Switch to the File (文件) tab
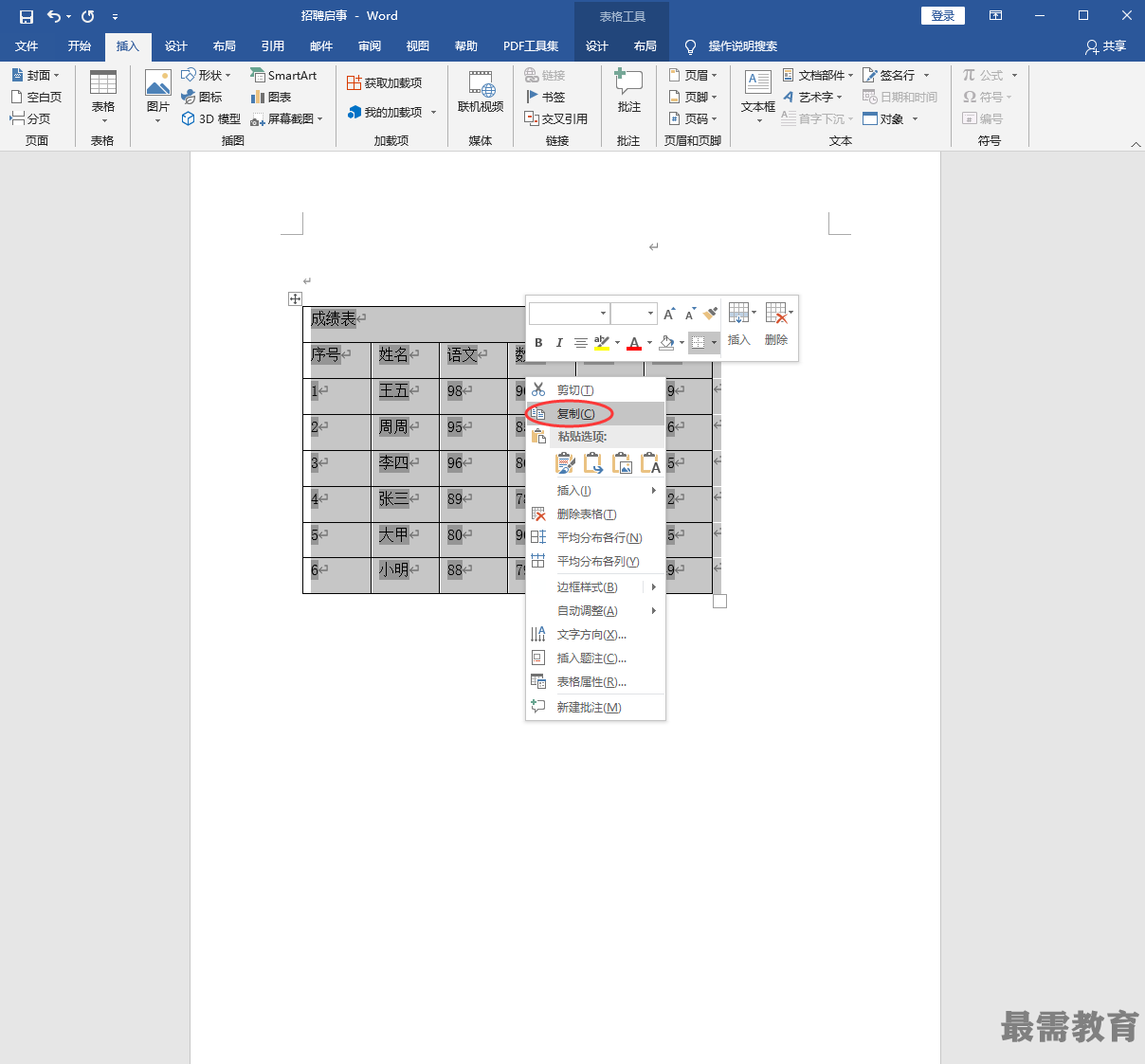 click(x=27, y=45)
